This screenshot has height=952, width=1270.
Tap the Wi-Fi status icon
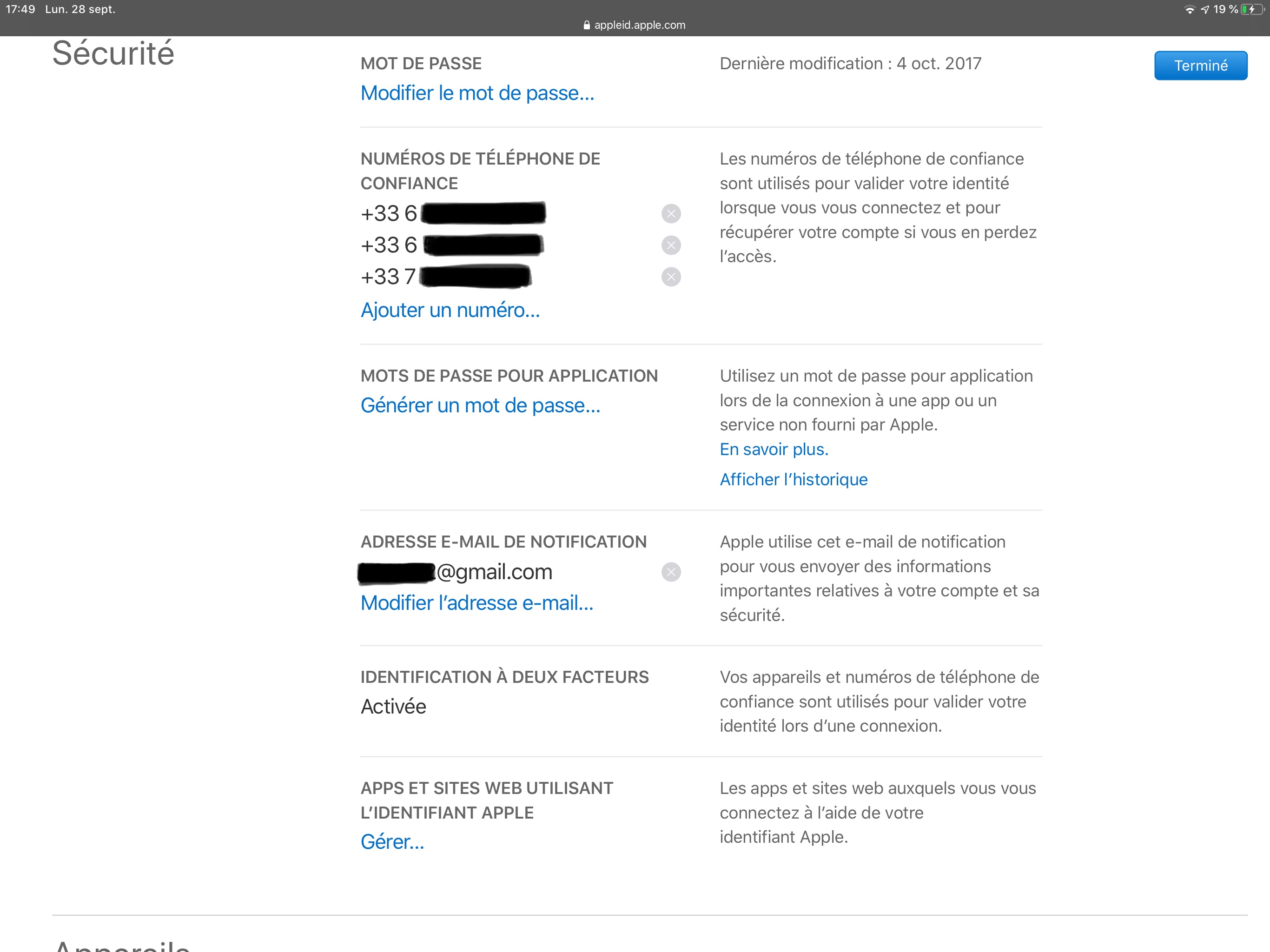click(1190, 10)
